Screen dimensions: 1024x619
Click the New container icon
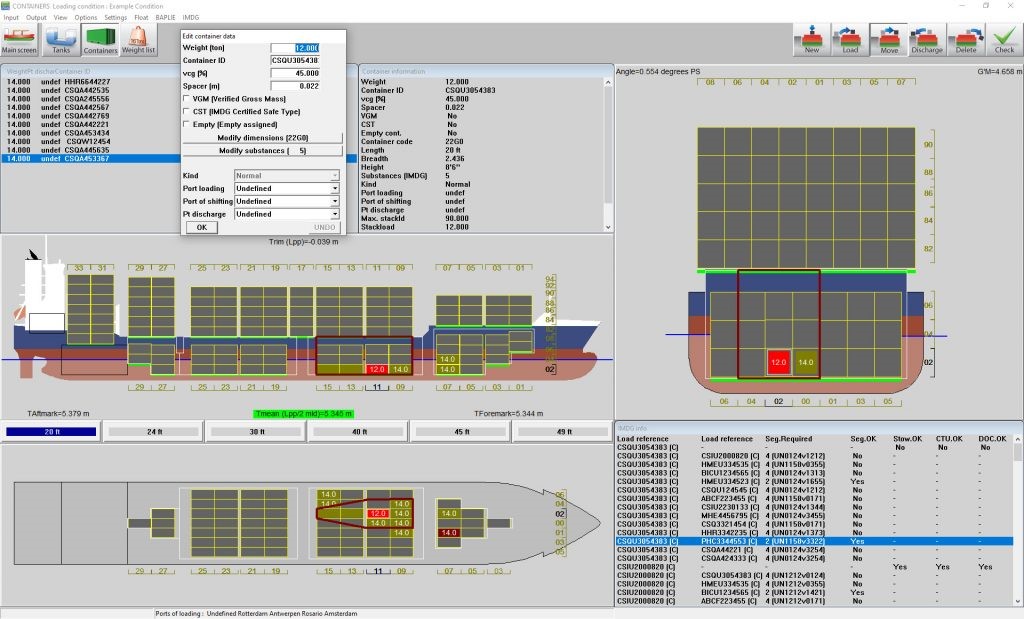(811, 38)
